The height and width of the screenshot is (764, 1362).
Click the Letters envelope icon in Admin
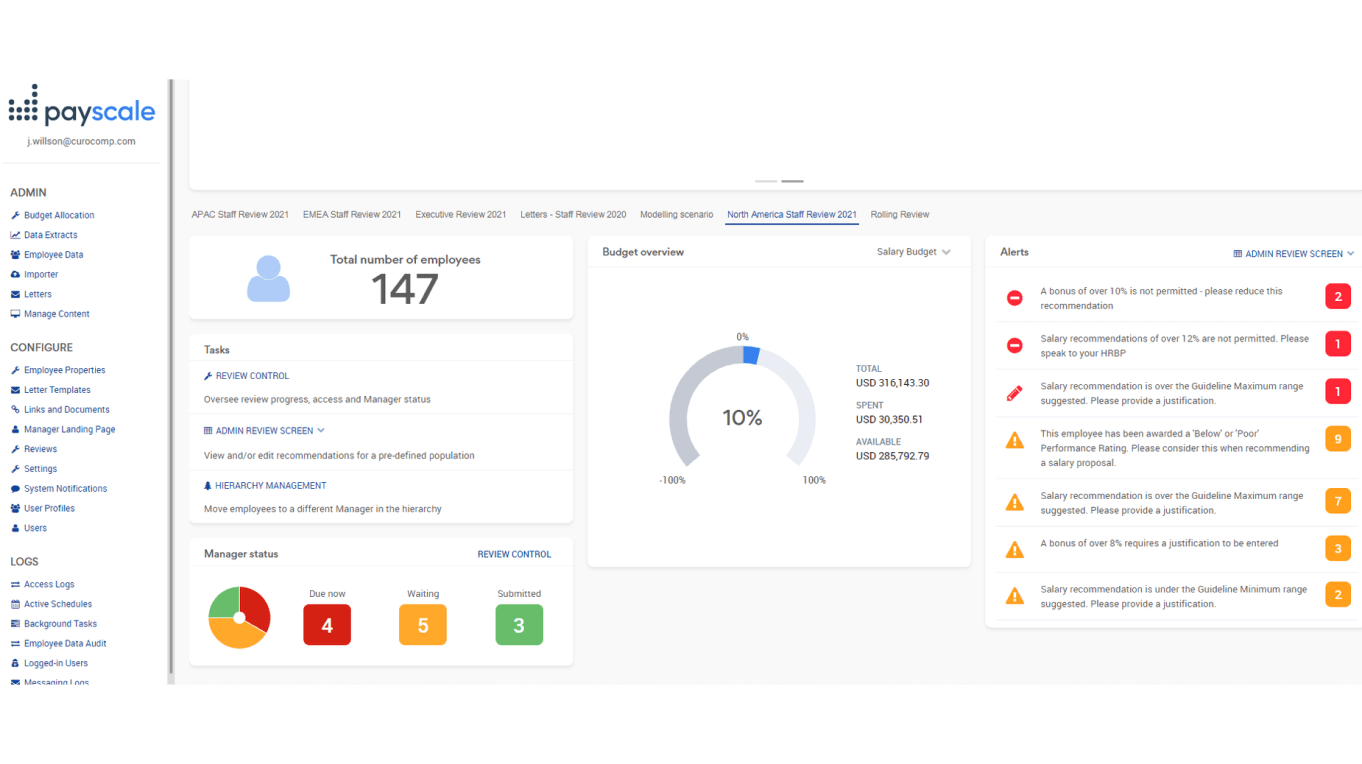click(x=15, y=294)
